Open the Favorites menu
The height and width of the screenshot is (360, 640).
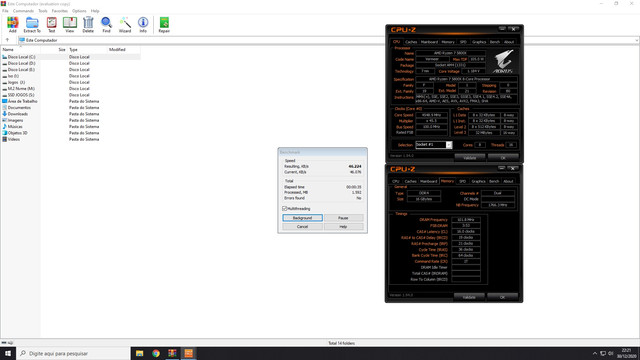(x=60, y=11)
